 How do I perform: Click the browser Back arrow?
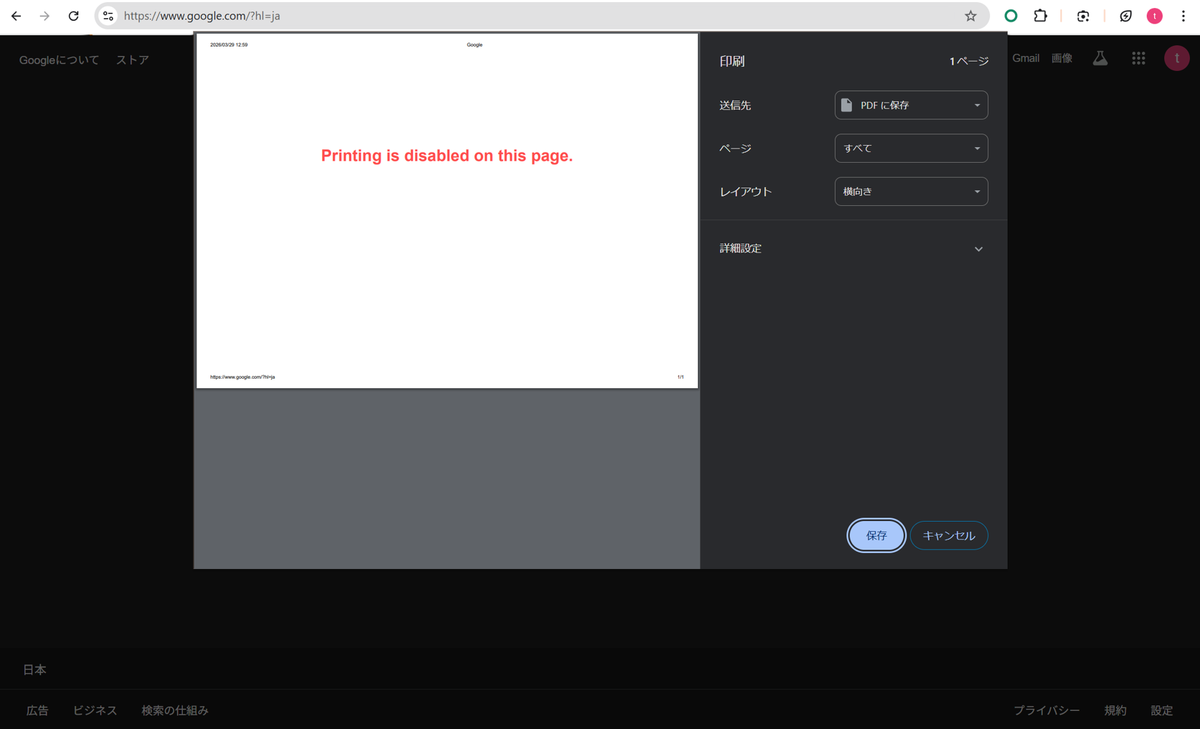pos(16,16)
